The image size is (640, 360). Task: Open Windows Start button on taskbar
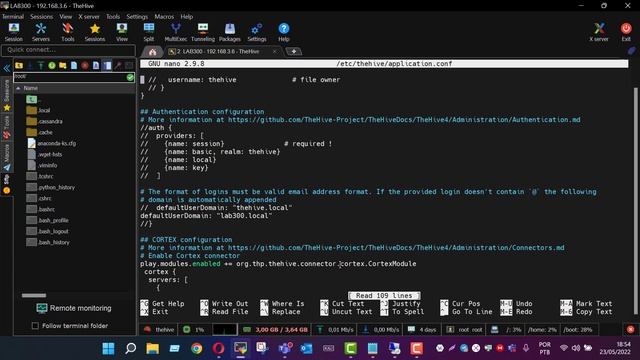(109, 348)
